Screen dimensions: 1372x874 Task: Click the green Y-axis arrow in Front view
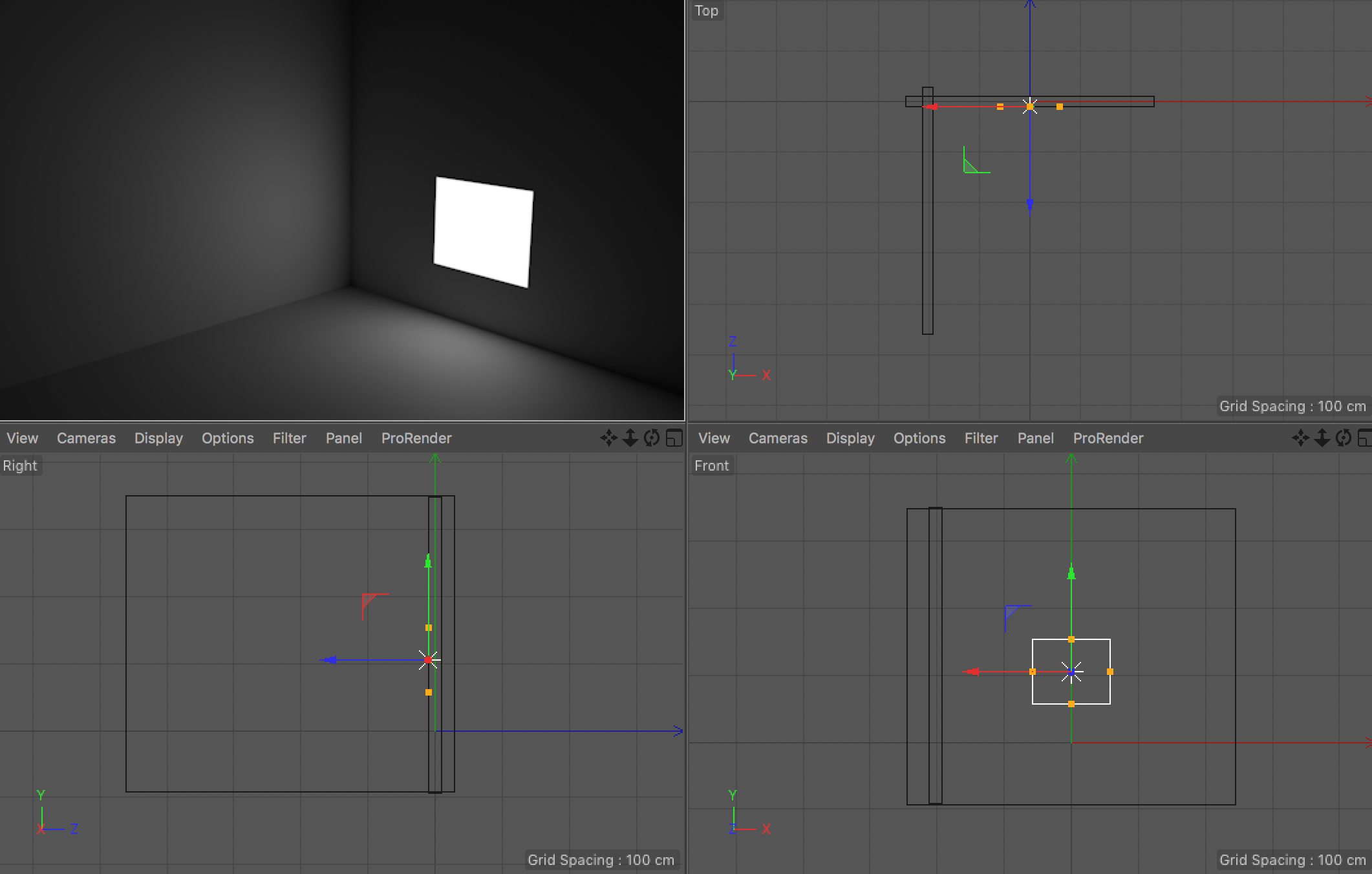(x=1071, y=573)
